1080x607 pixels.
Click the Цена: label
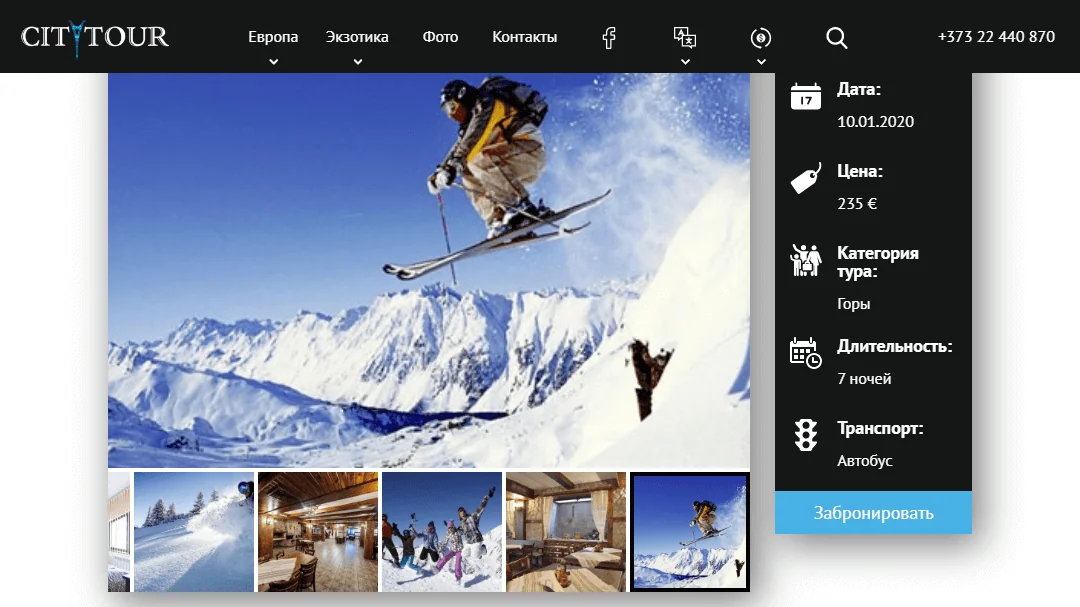(x=860, y=172)
